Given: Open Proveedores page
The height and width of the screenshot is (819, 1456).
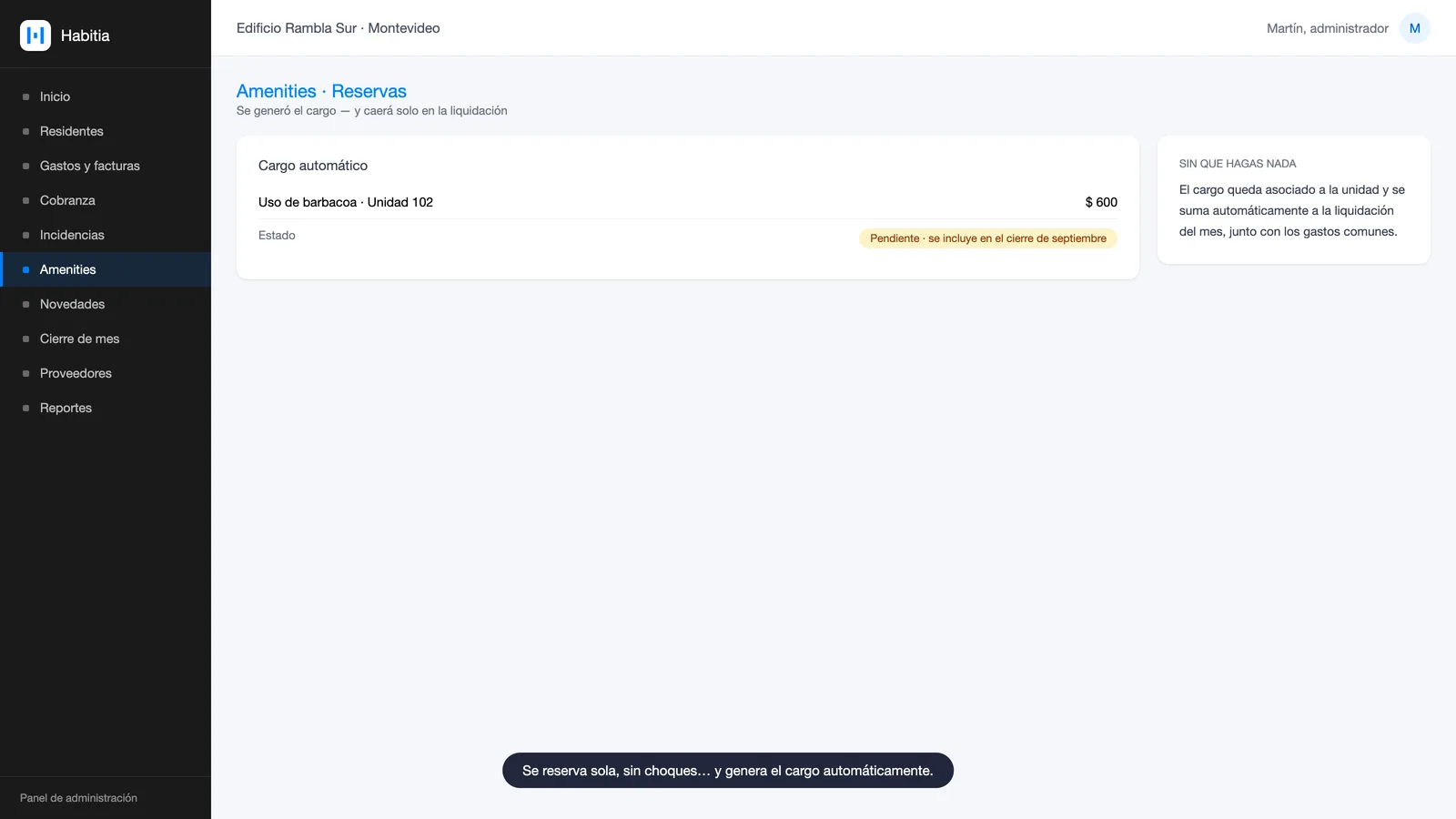Looking at the screenshot, I should [106, 373].
